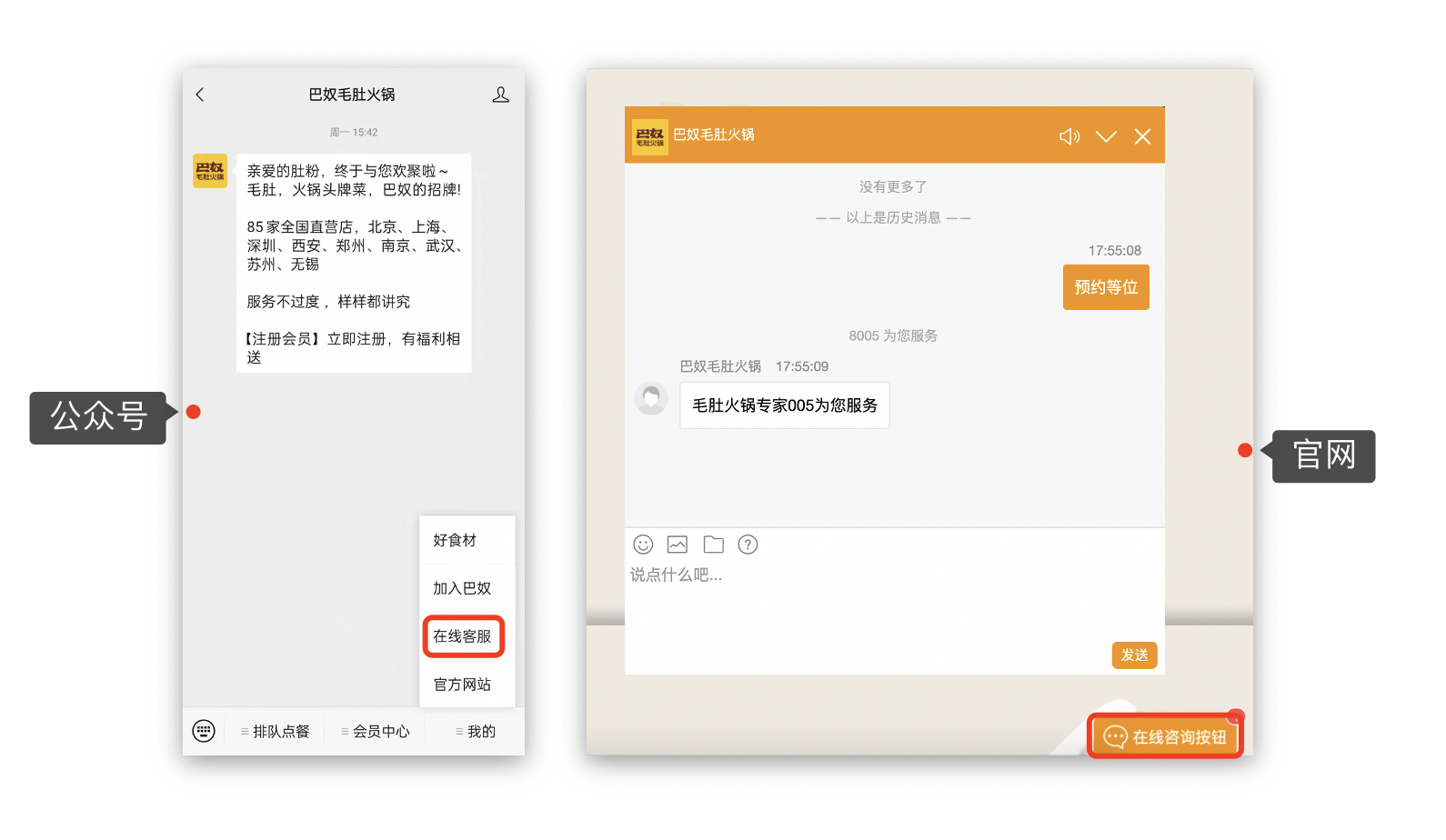Click the 毛肚火锅专家005为您服务 message
The width and height of the screenshot is (1446, 840).
coord(785,405)
